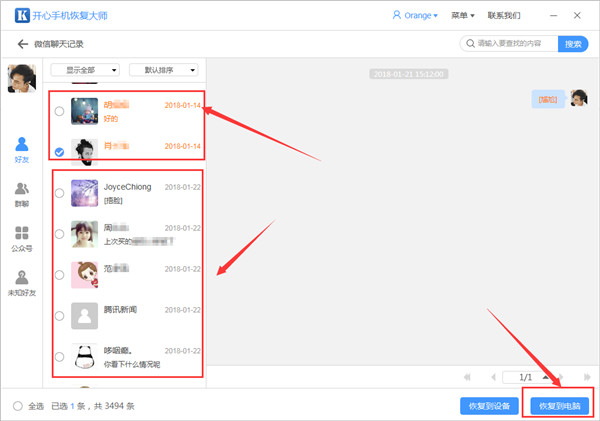Viewport: 600px width, 421px height.
Task: Open the 好友 friends sidebar section
Action: [21, 149]
